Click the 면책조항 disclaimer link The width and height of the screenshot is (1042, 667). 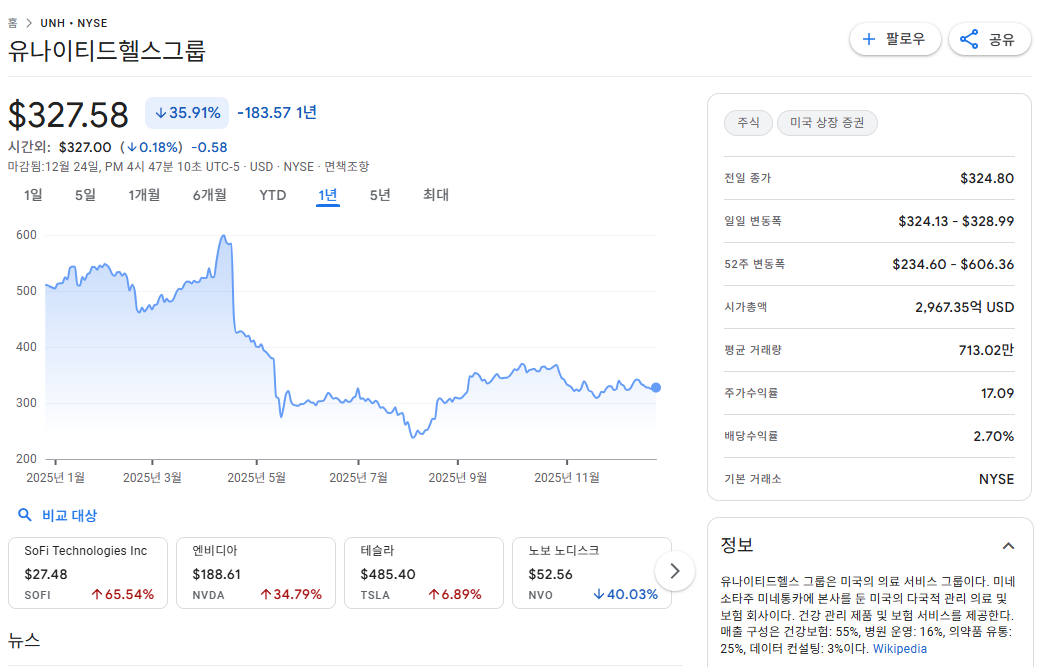(x=346, y=167)
